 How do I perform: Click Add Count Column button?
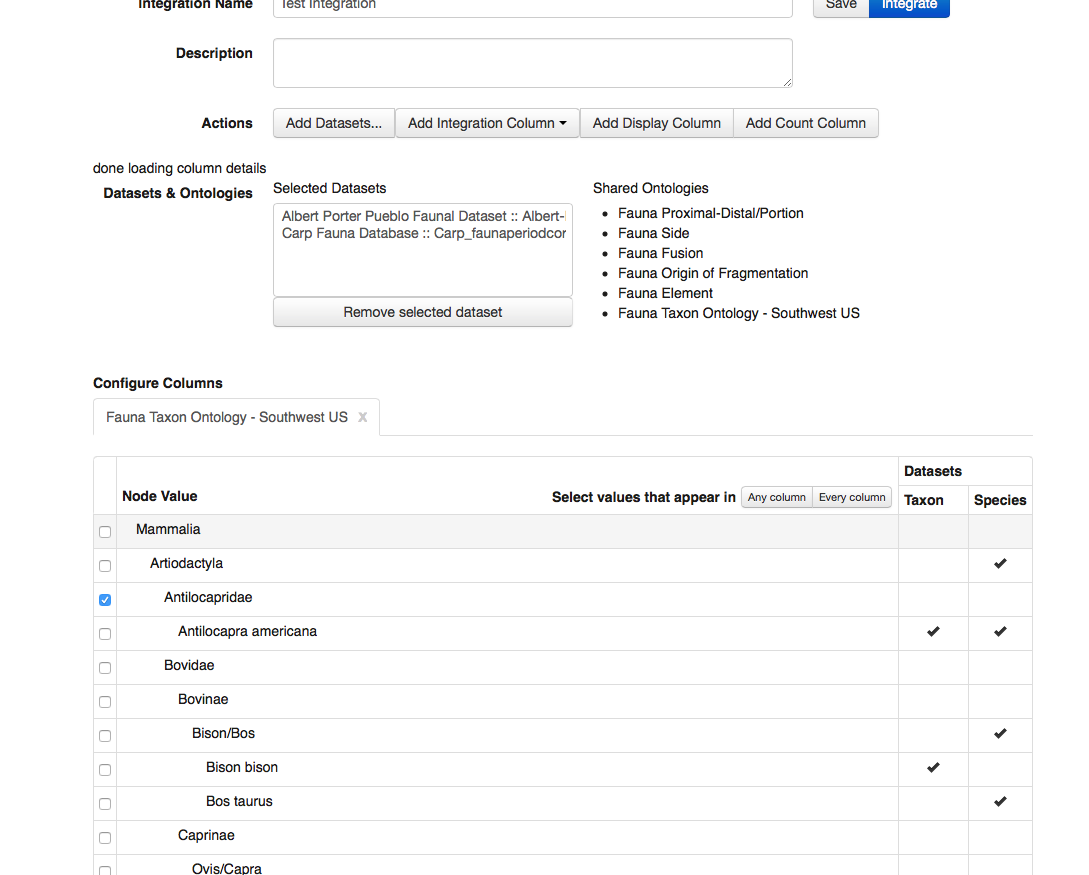pyautogui.click(x=806, y=123)
